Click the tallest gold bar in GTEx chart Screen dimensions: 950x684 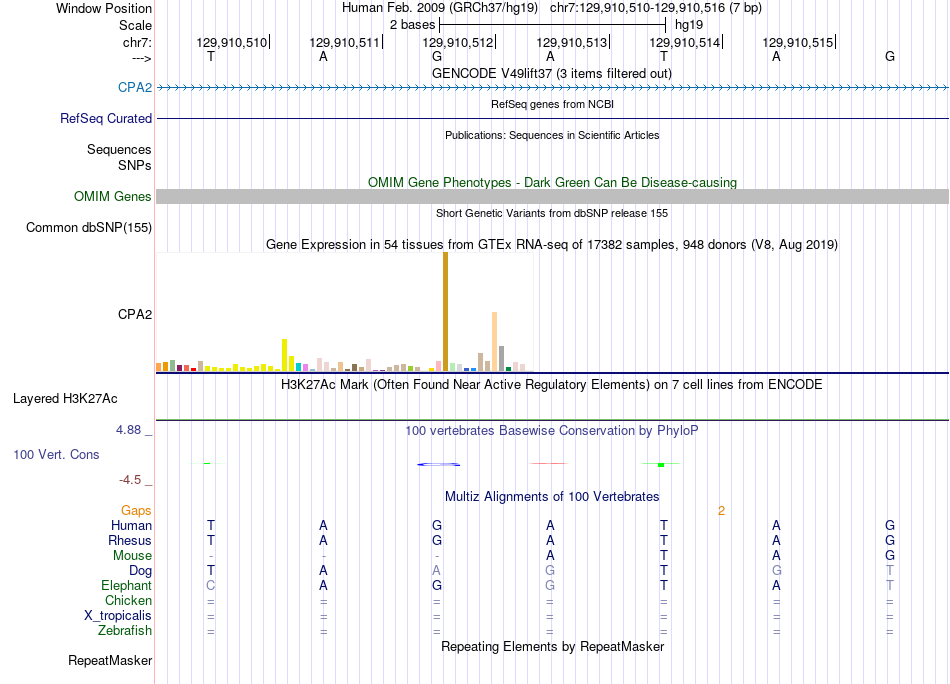click(445, 311)
